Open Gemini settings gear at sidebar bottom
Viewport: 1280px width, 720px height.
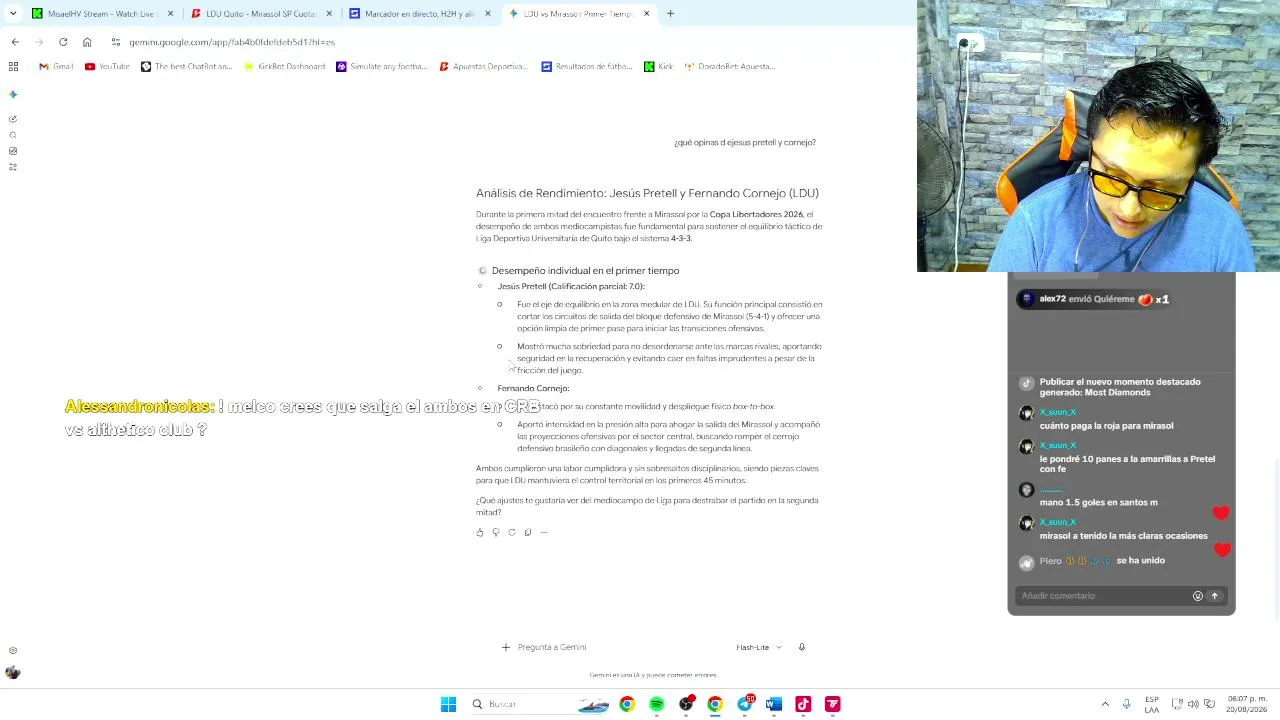coord(13,651)
